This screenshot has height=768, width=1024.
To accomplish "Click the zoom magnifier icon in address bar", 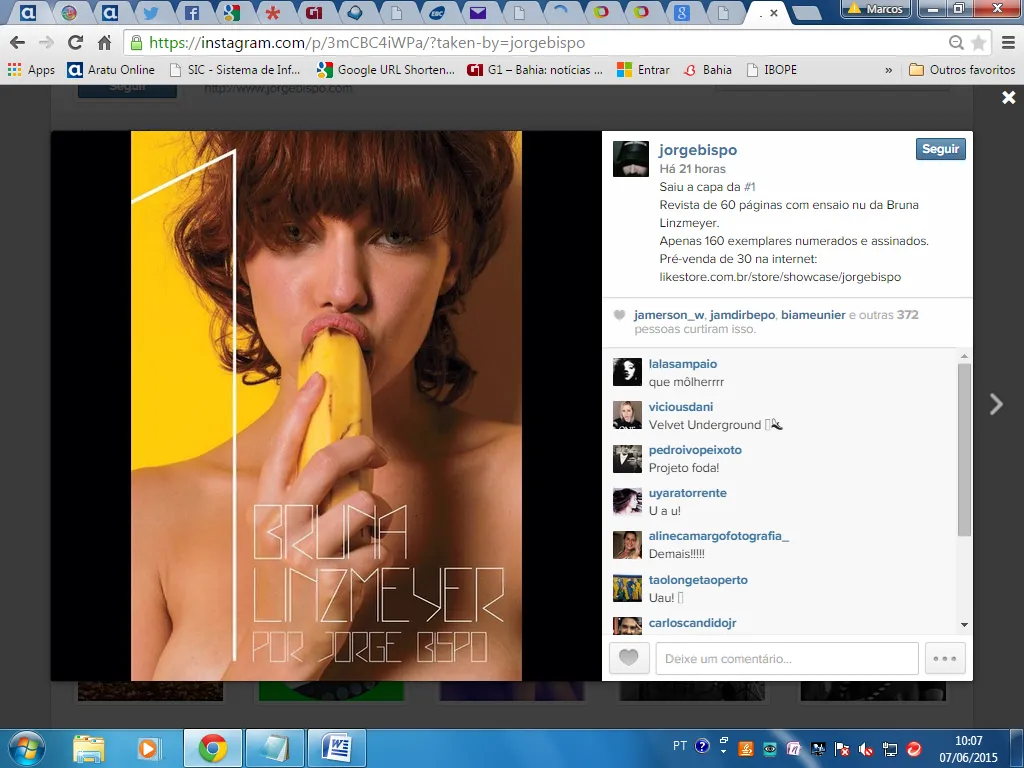I will coord(956,43).
